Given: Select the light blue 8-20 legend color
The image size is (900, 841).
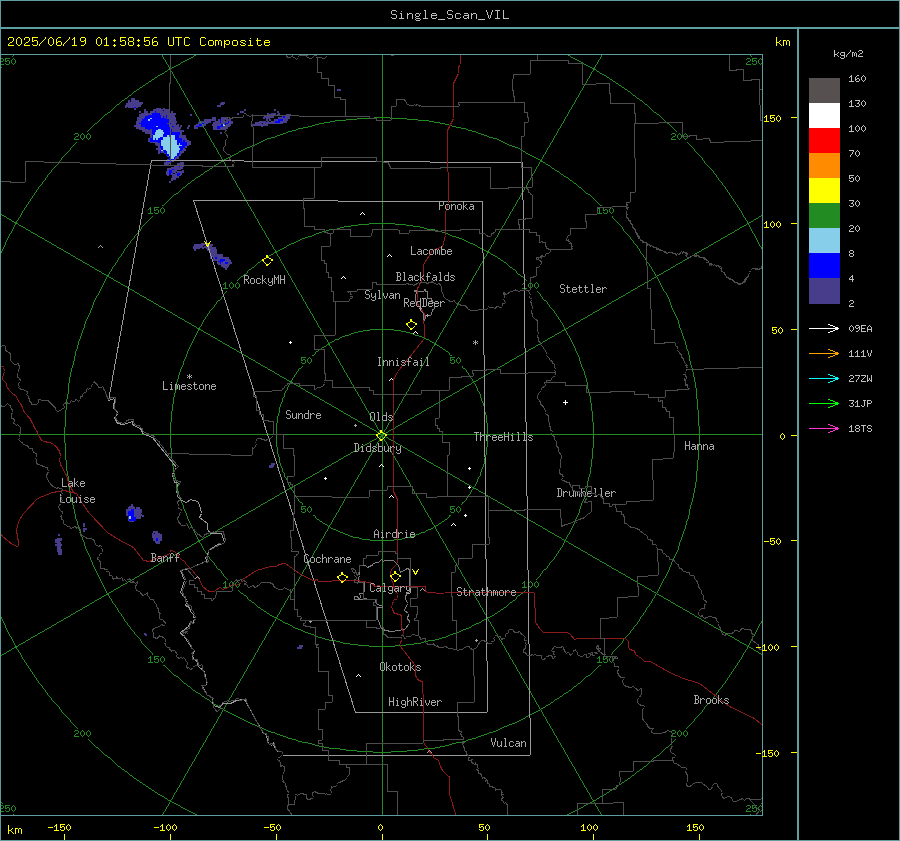Looking at the screenshot, I should (x=824, y=241).
